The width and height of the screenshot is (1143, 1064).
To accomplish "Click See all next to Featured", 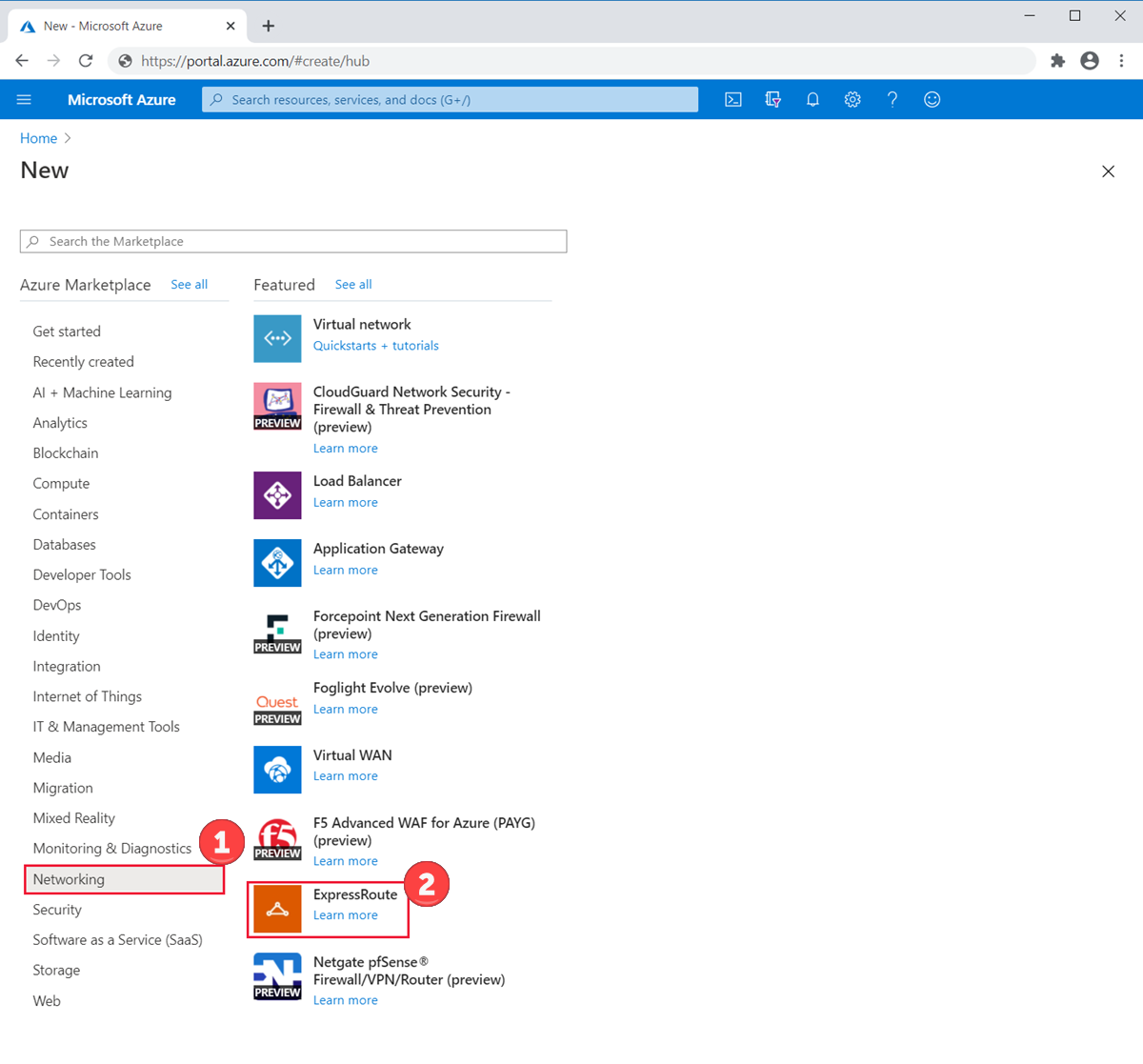I will point(352,284).
